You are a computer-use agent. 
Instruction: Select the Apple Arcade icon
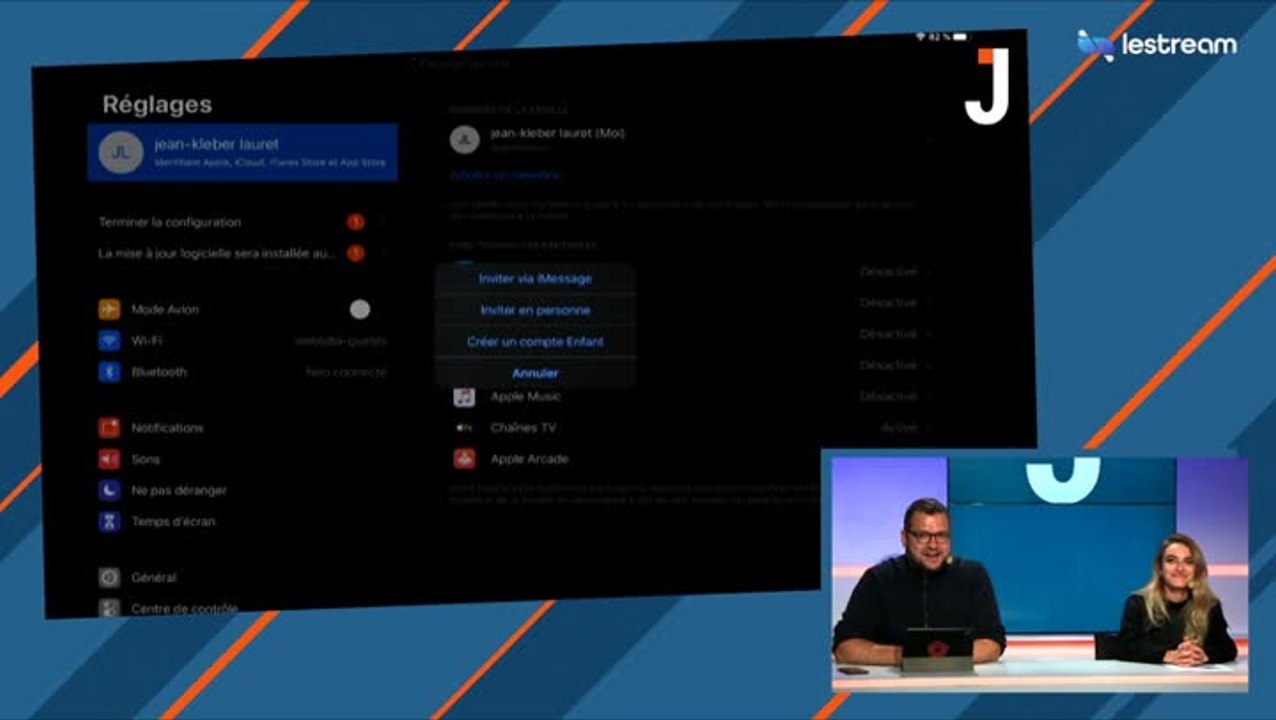coord(464,459)
